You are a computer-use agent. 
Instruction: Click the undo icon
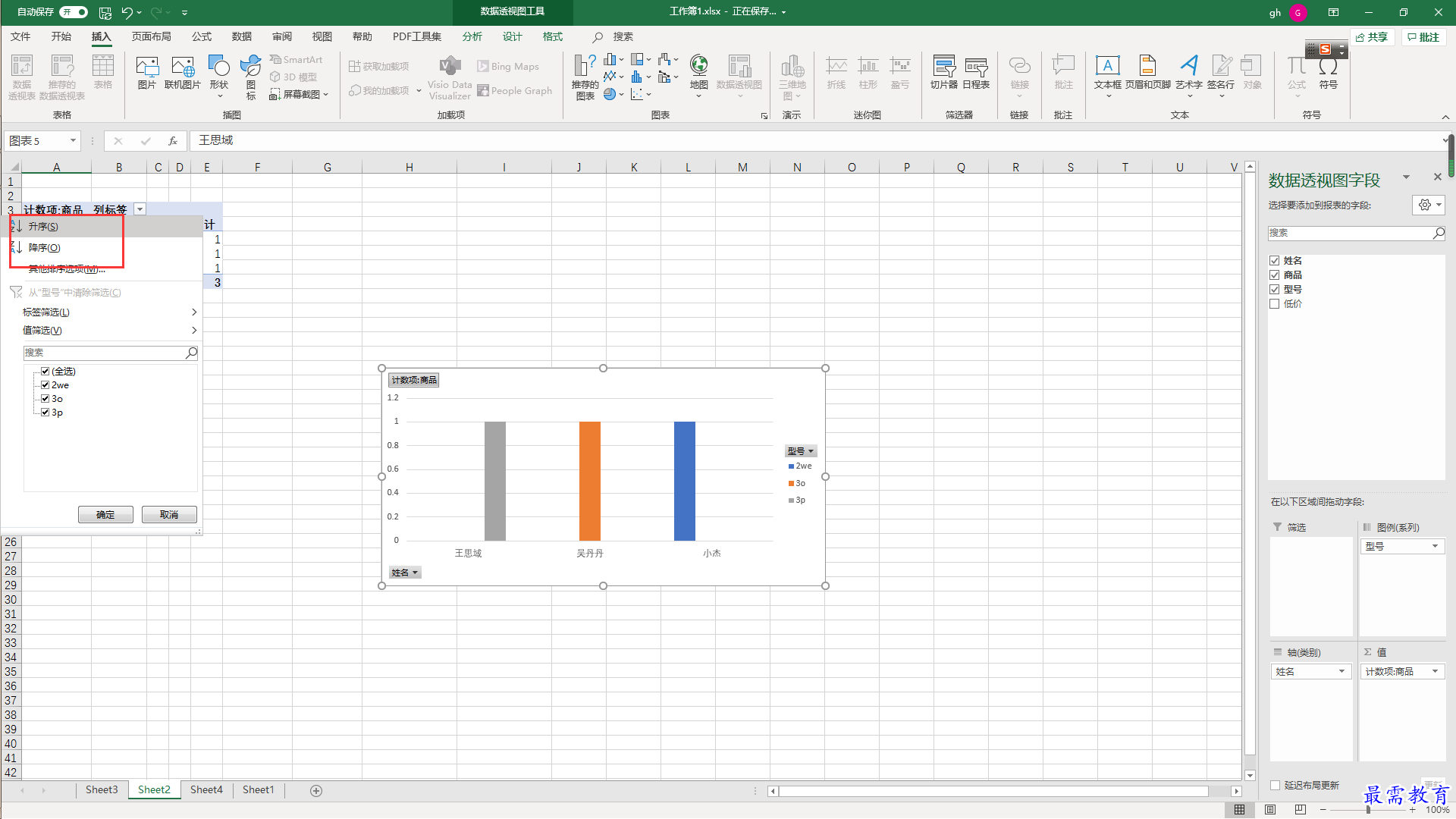(127, 12)
